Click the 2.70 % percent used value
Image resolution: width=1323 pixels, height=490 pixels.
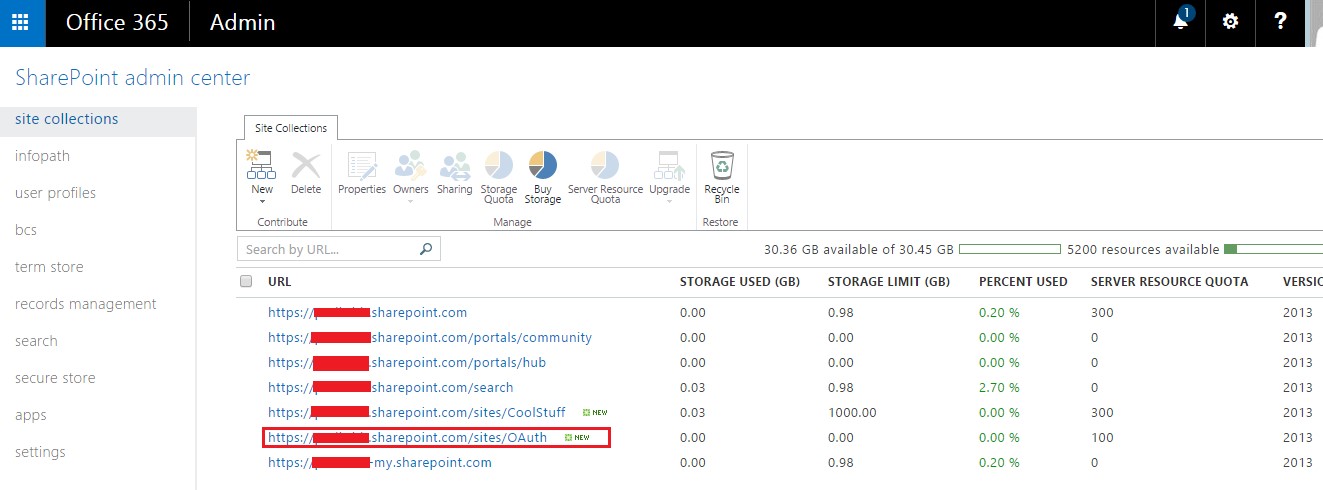(x=999, y=387)
